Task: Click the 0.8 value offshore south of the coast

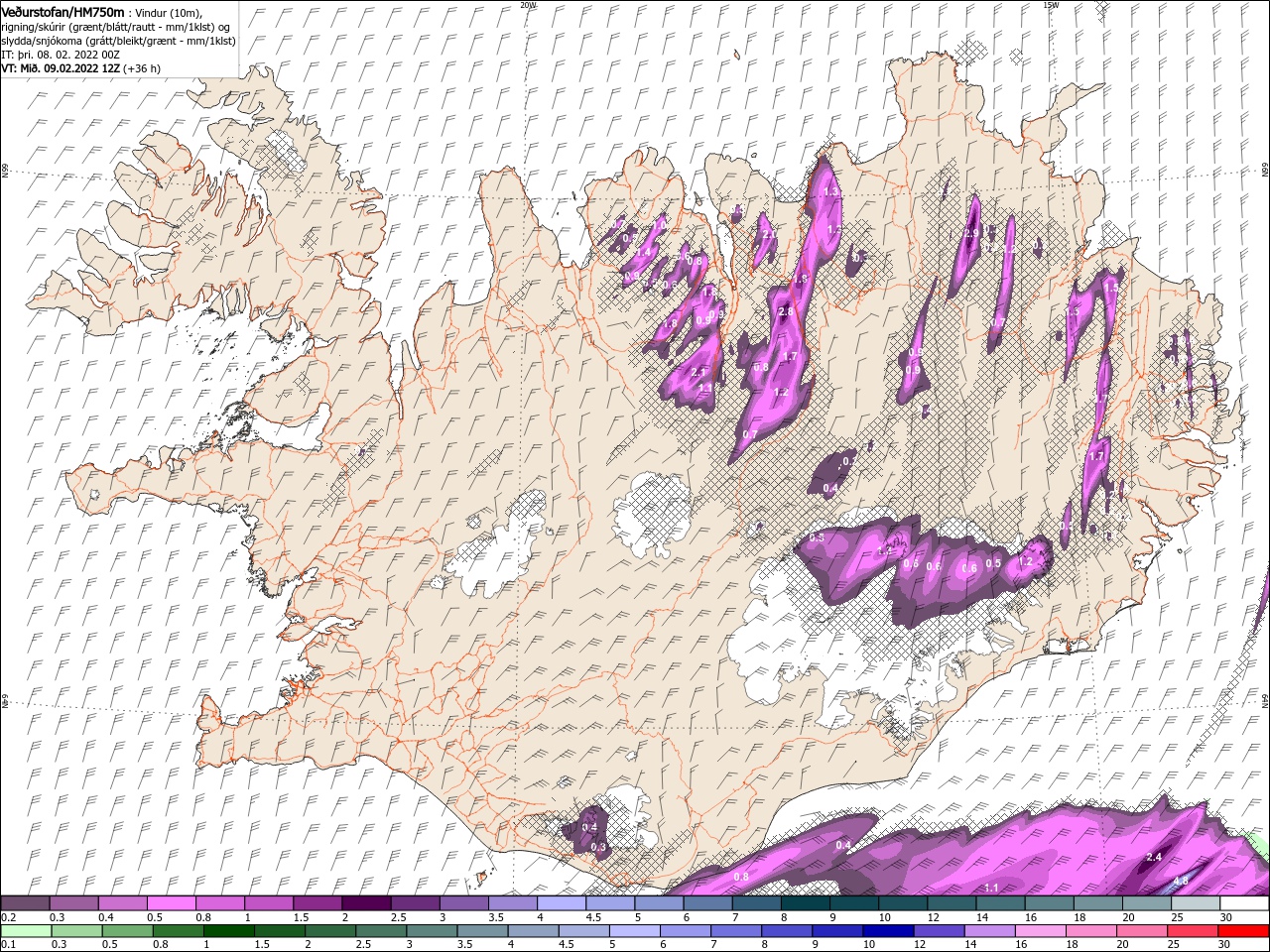Action: coord(741,877)
